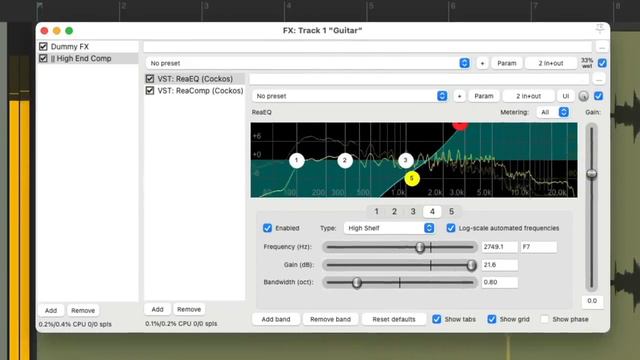Switch to band tab 3
The height and width of the screenshot is (360, 640).
413,211
